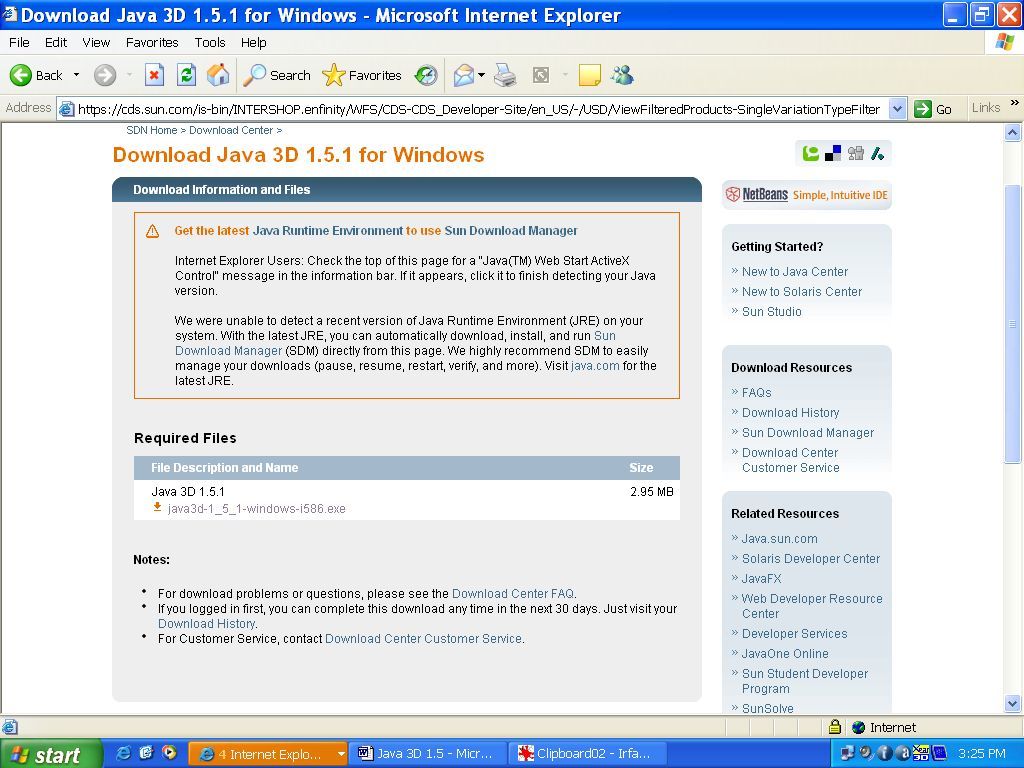Open the View menu

pos(96,42)
